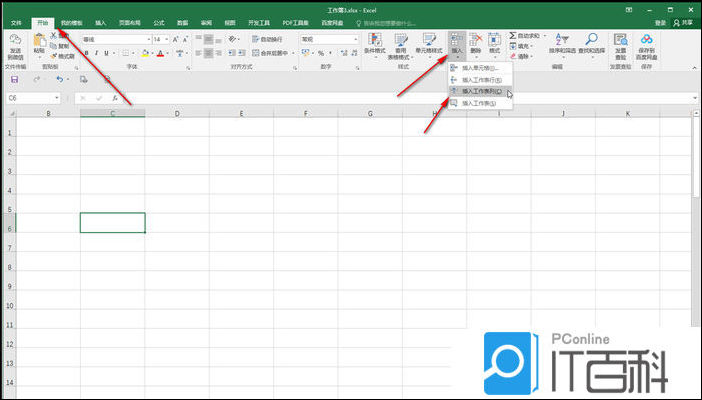The height and width of the screenshot is (400, 702).
Task: Open the 页面布局 (Page Layout) tab
Action: (x=130, y=23)
